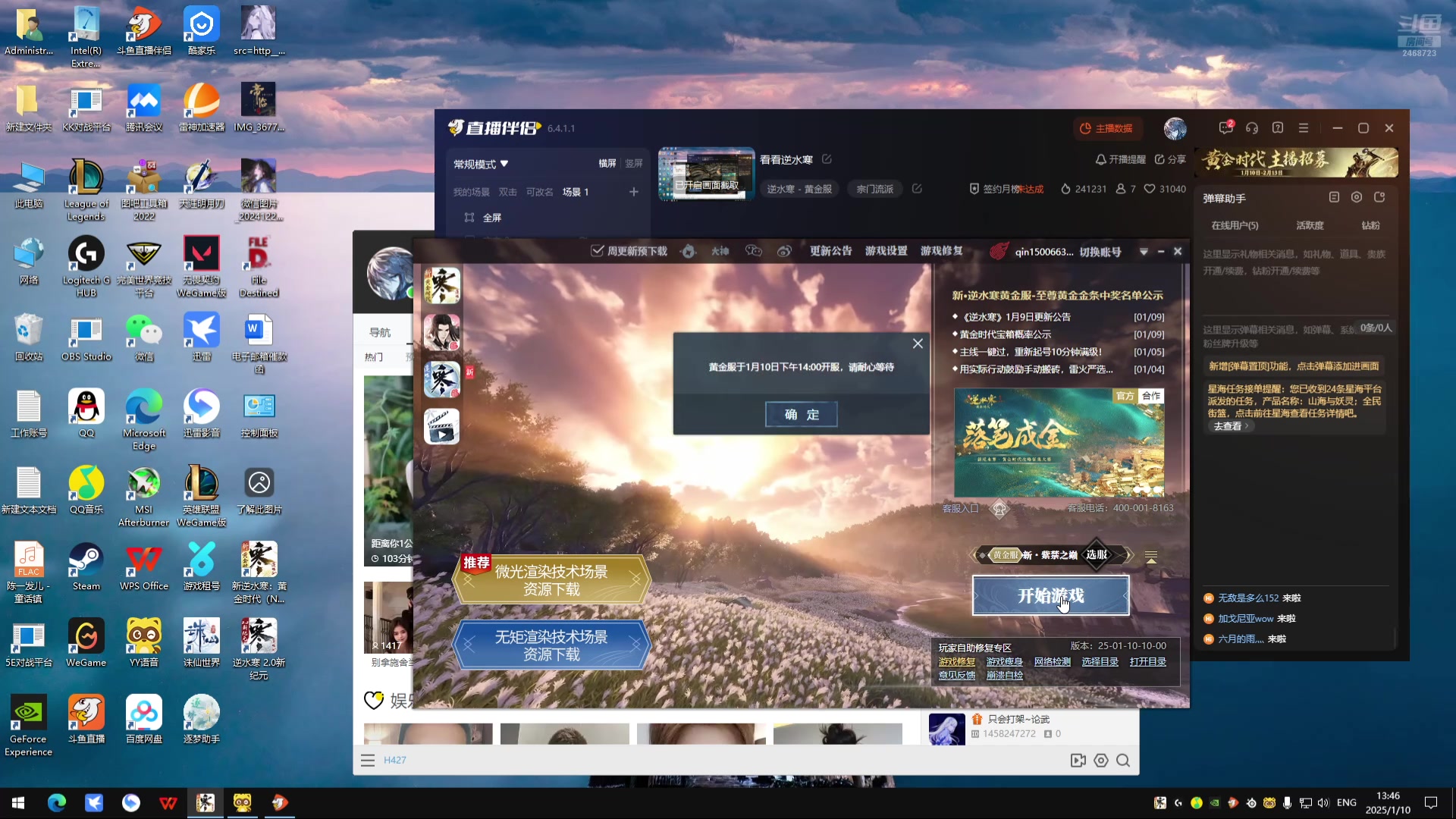Open 网络检测 link in repair zone
Viewport: 1456px width, 819px height.
[1052, 662]
